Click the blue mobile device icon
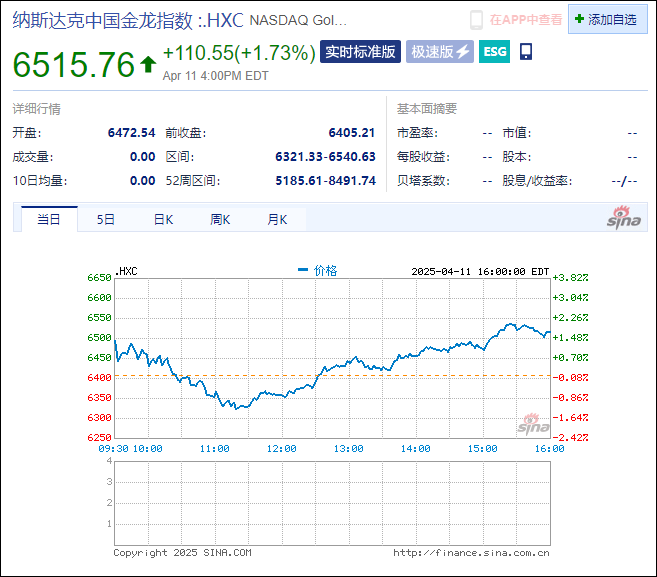Screen dimensions: 657x577 [526, 52]
